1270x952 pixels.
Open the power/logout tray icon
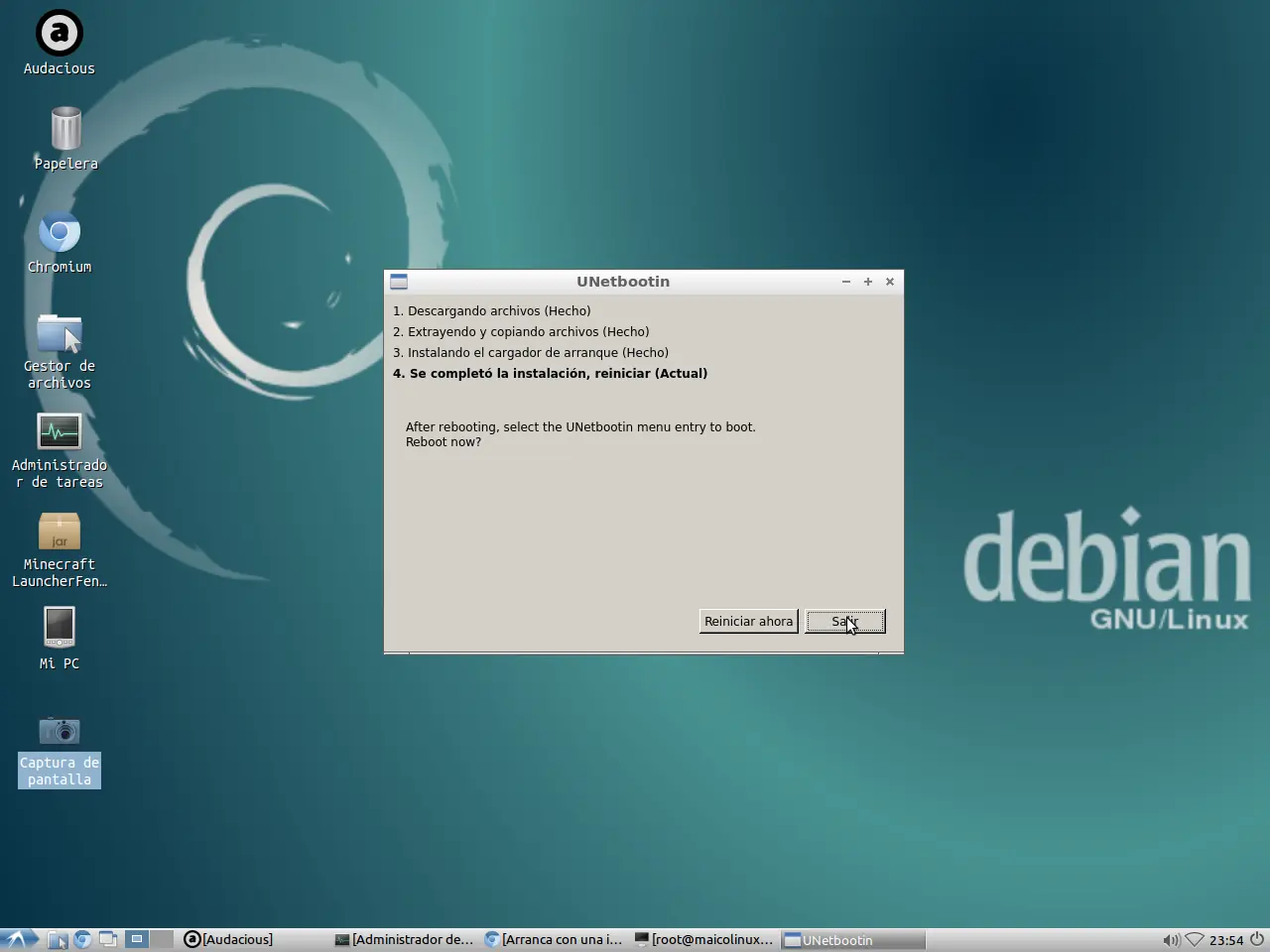1257,939
